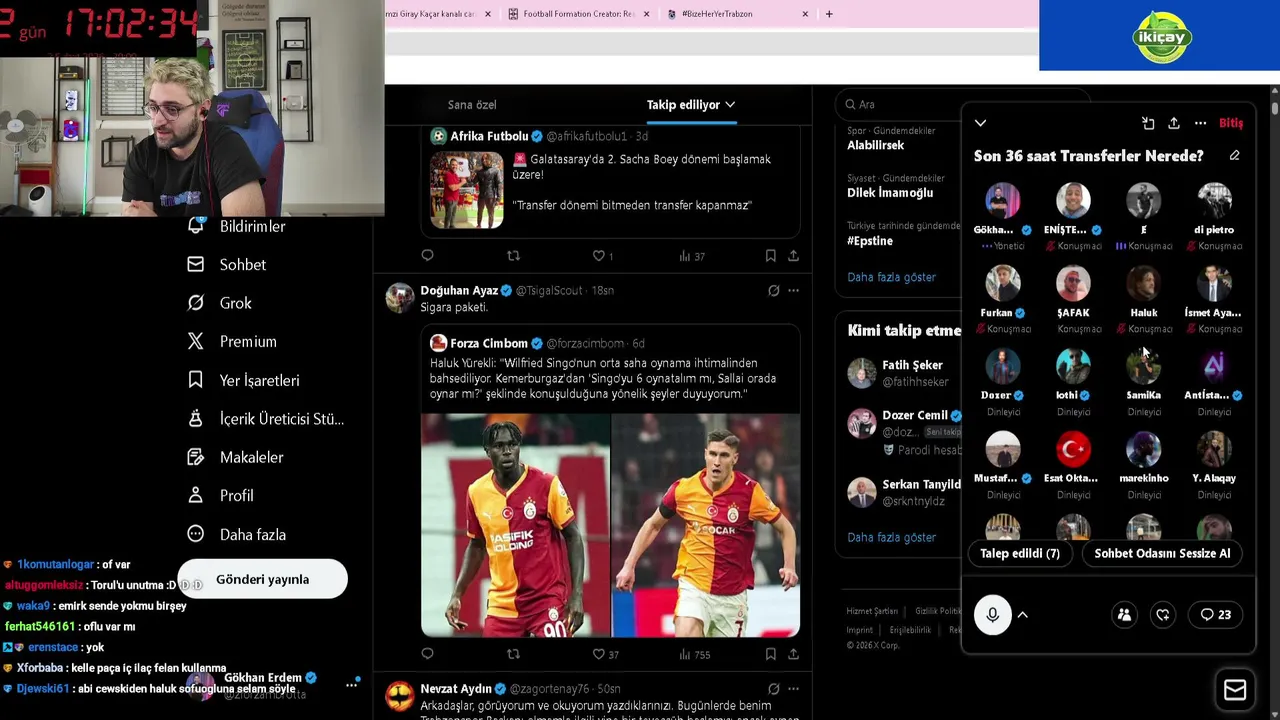The image size is (1280, 720).
Task: Reply to Doğuhan Ayaz's Sigara paketi post
Action: point(427,654)
